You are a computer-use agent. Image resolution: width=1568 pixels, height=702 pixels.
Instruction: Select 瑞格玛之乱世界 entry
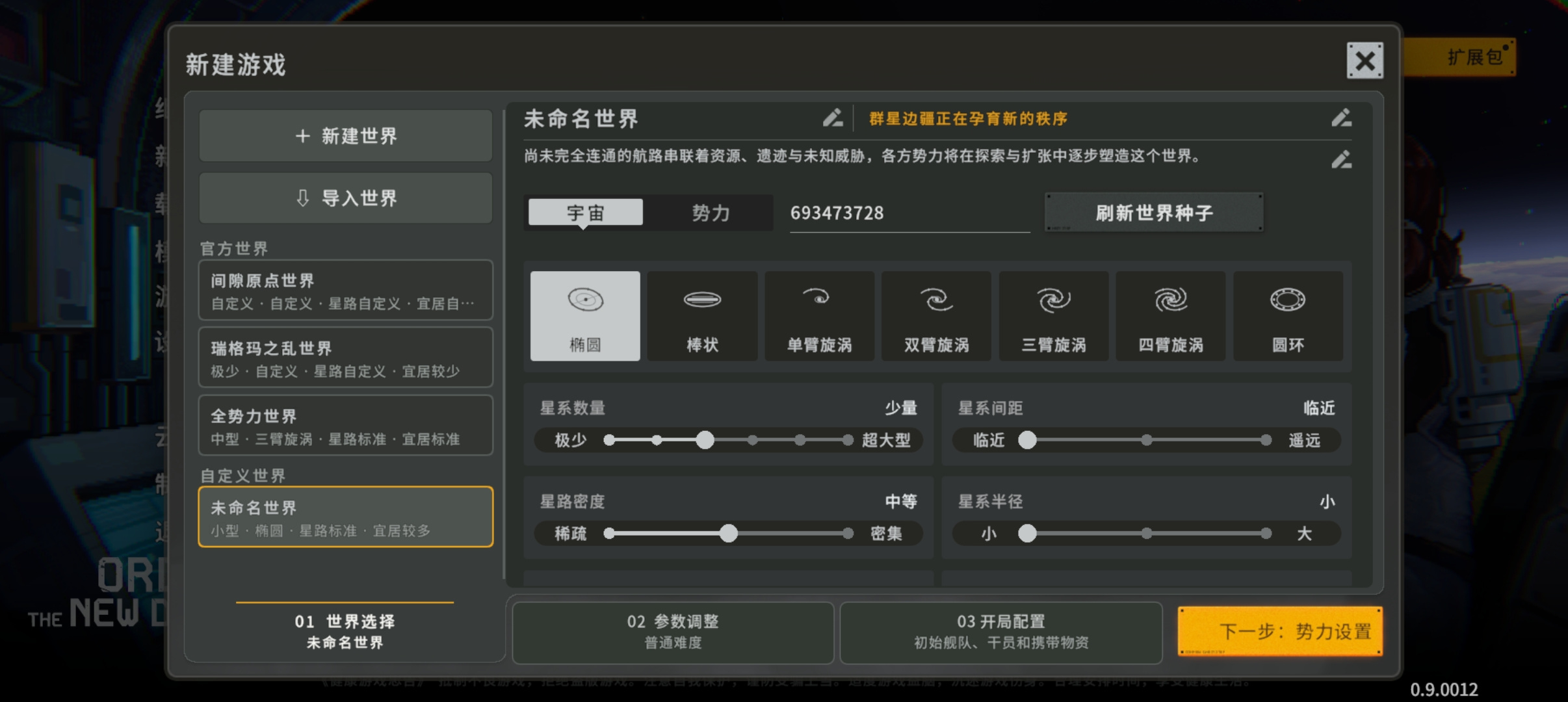pyautogui.click(x=345, y=357)
